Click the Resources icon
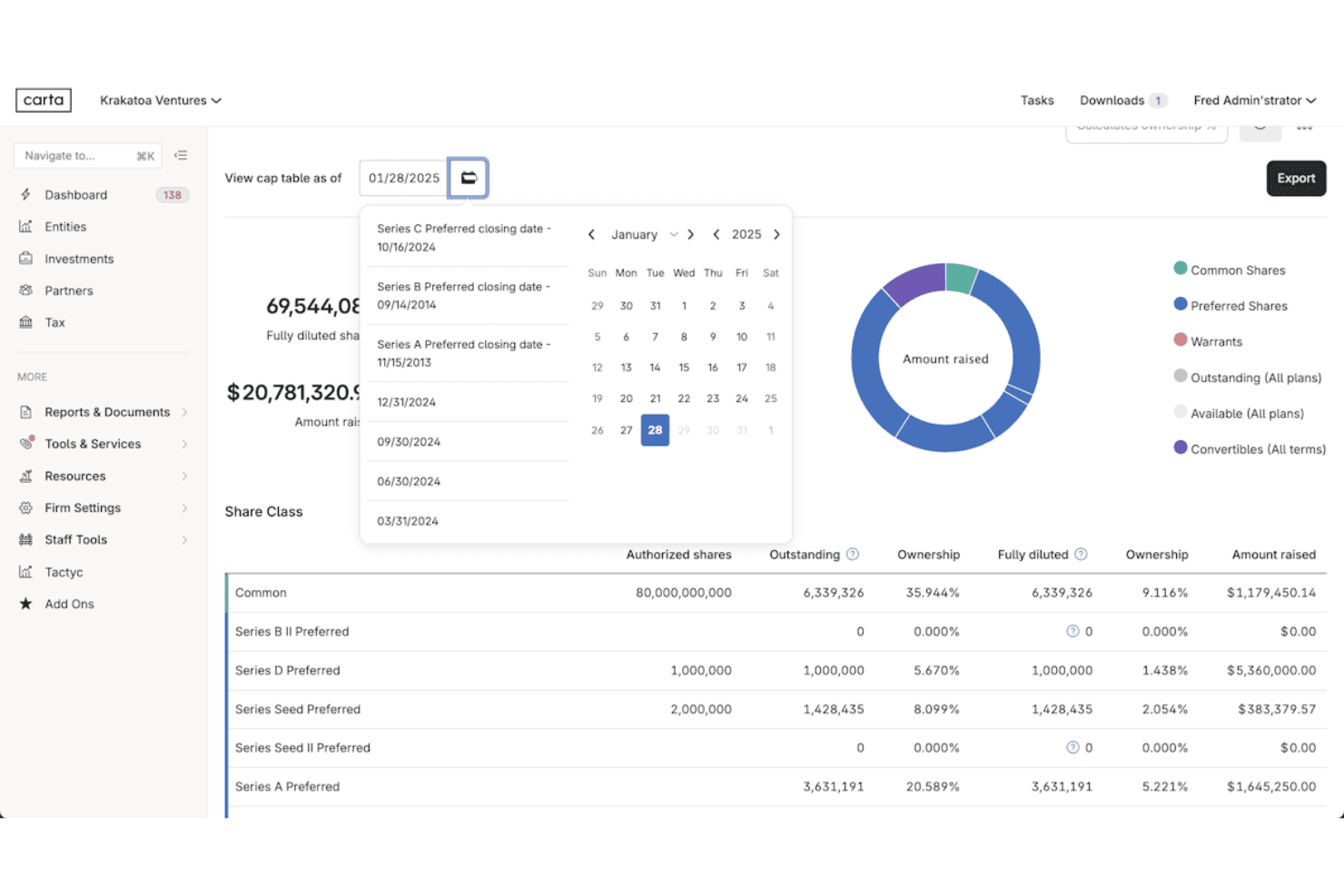This screenshot has width=1344, height=896. (25, 476)
